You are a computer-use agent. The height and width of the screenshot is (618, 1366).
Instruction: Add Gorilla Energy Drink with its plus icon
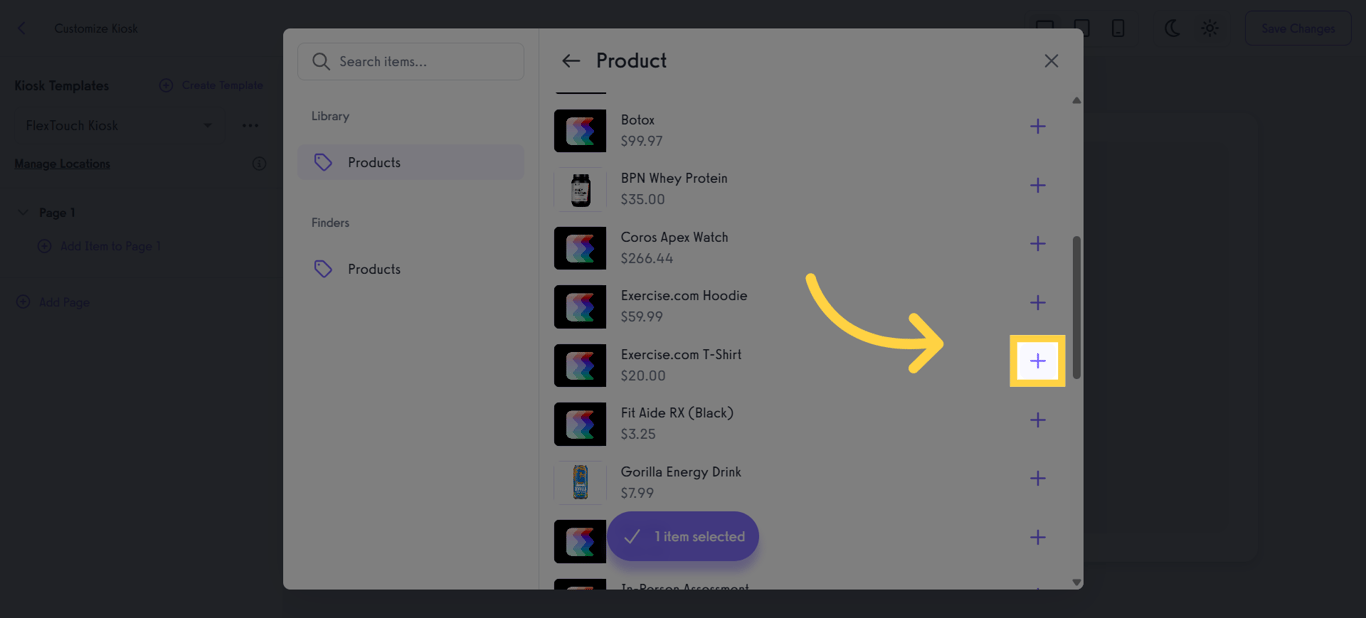point(1037,478)
